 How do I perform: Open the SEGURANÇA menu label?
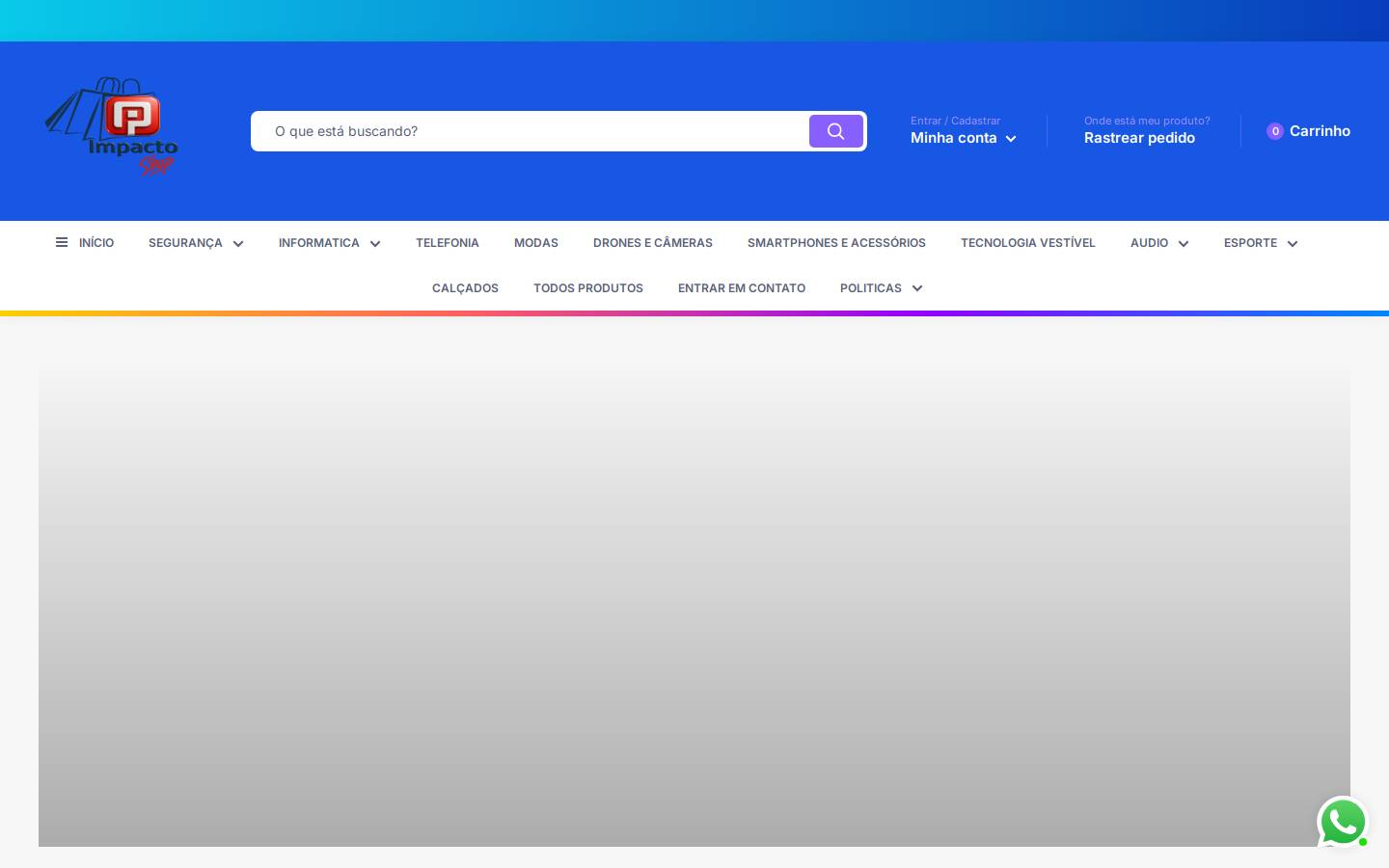pyautogui.click(x=185, y=243)
